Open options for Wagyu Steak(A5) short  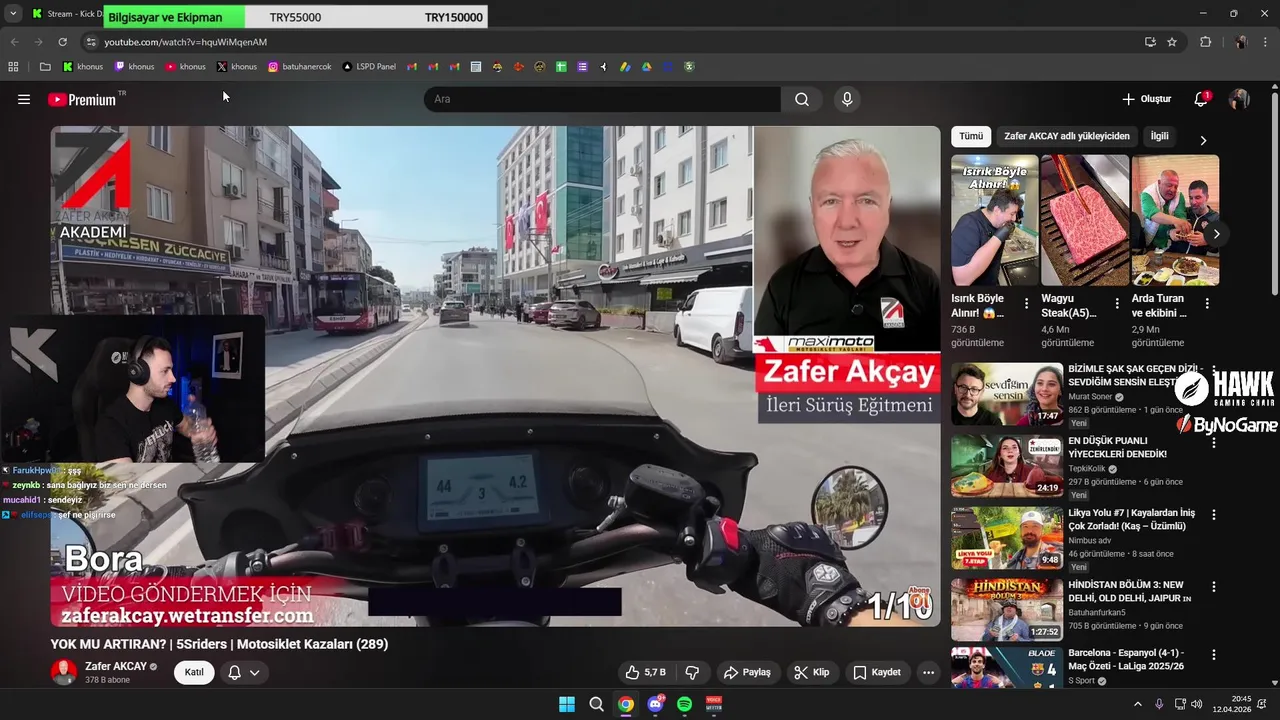point(1117,303)
